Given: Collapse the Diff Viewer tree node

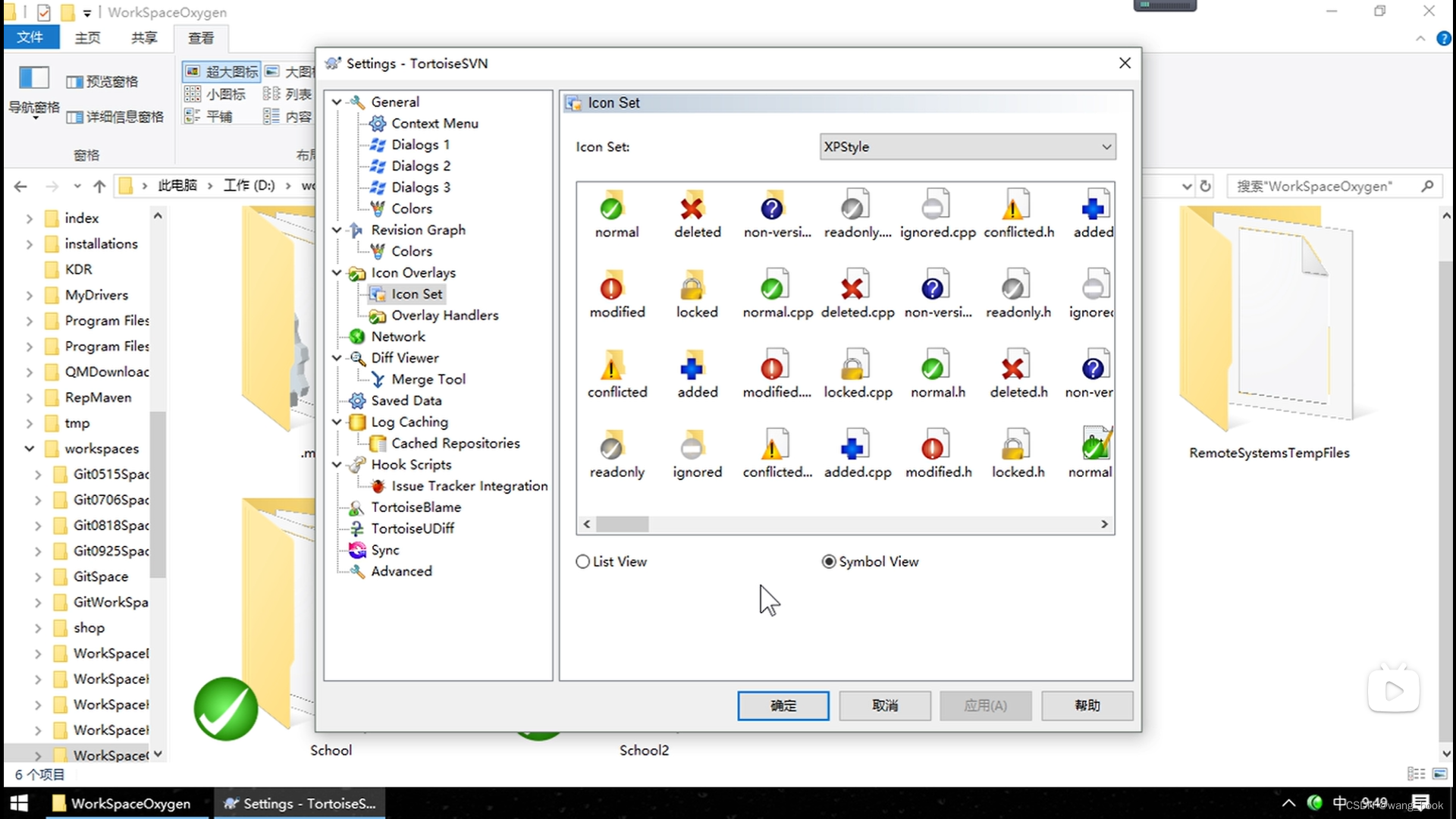Looking at the screenshot, I should click(x=337, y=357).
